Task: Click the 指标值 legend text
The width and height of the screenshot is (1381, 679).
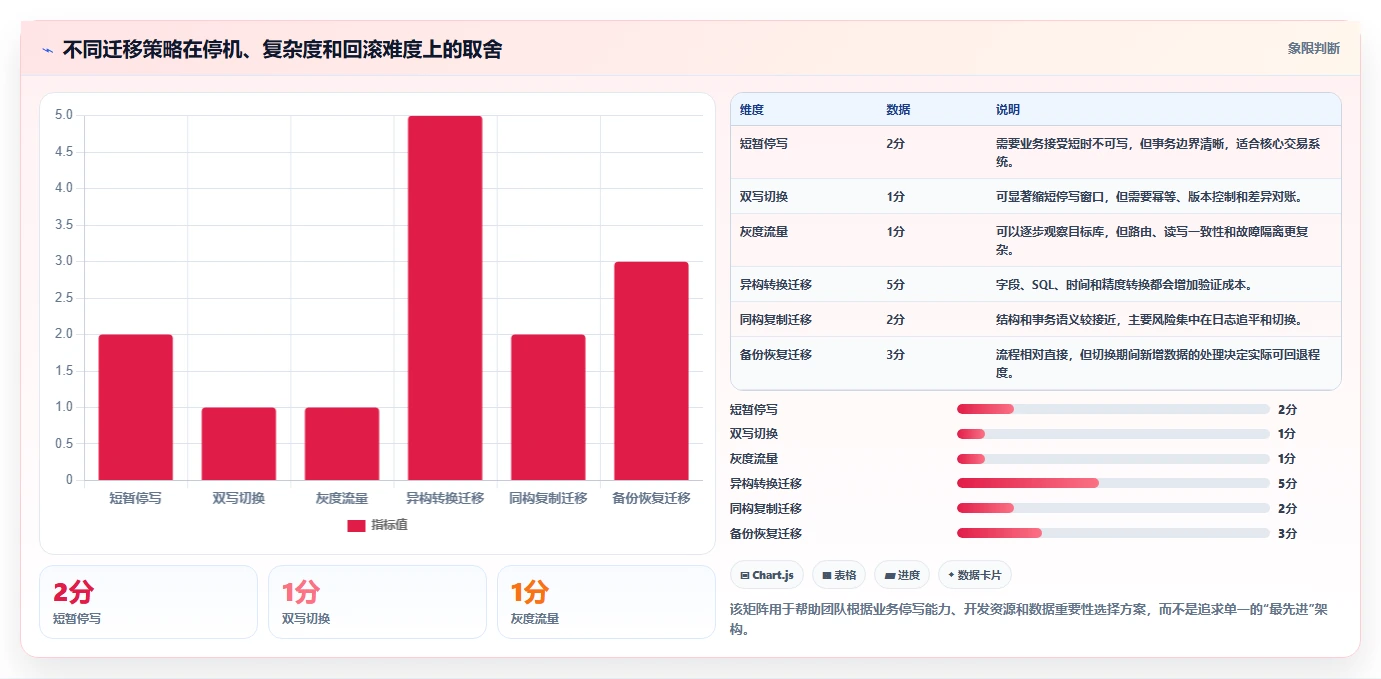Action: tap(389, 525)
